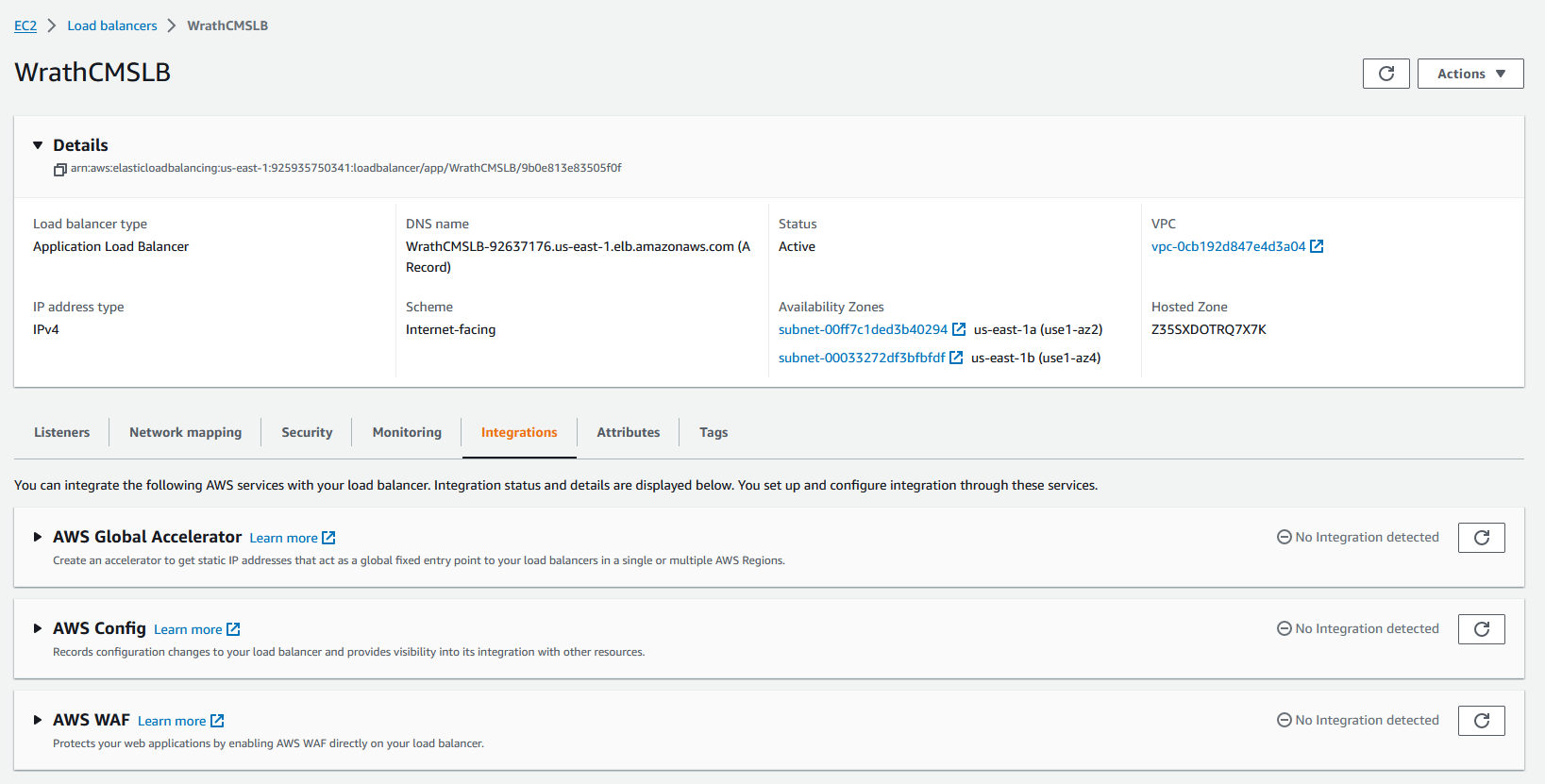Open the vpc-0cb192d847e4d3a04 link
The height and width of the screenshot is (784, 1545).
[x=1228, y=246]
